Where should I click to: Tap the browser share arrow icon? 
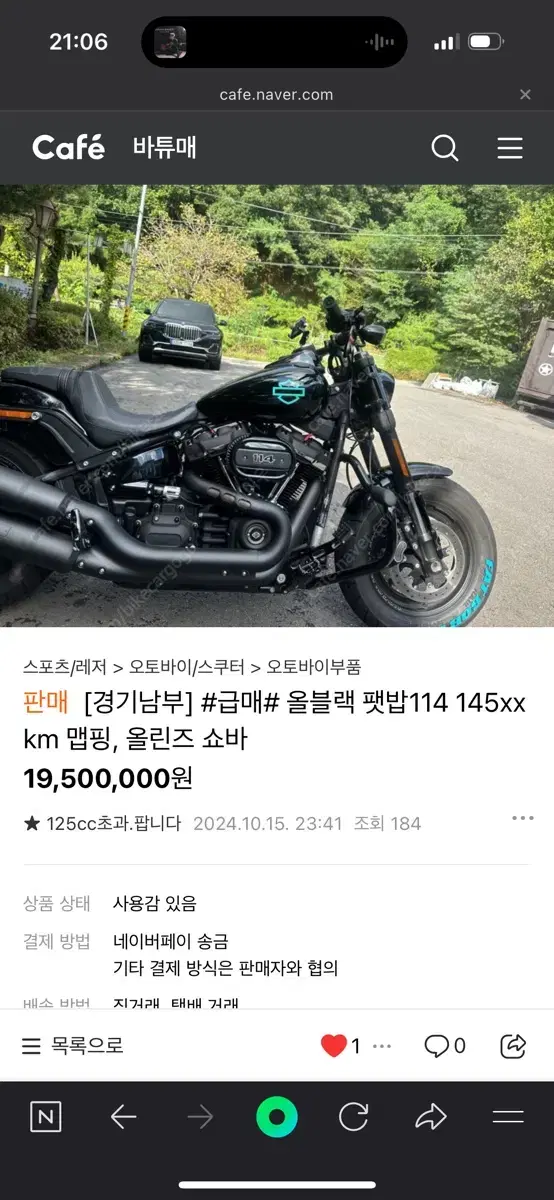coord(430,1117)
